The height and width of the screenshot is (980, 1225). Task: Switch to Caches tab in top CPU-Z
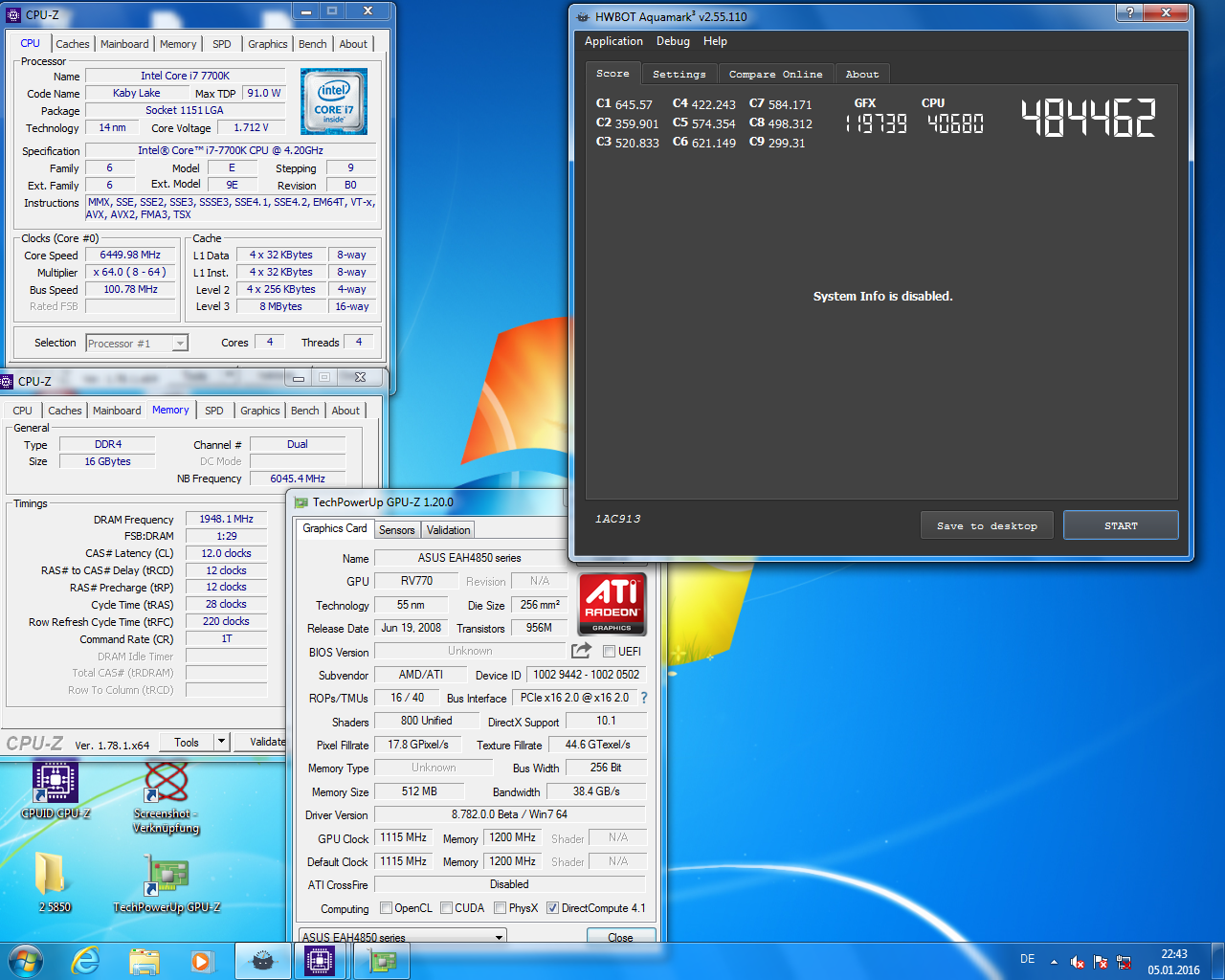coord(72,44)
